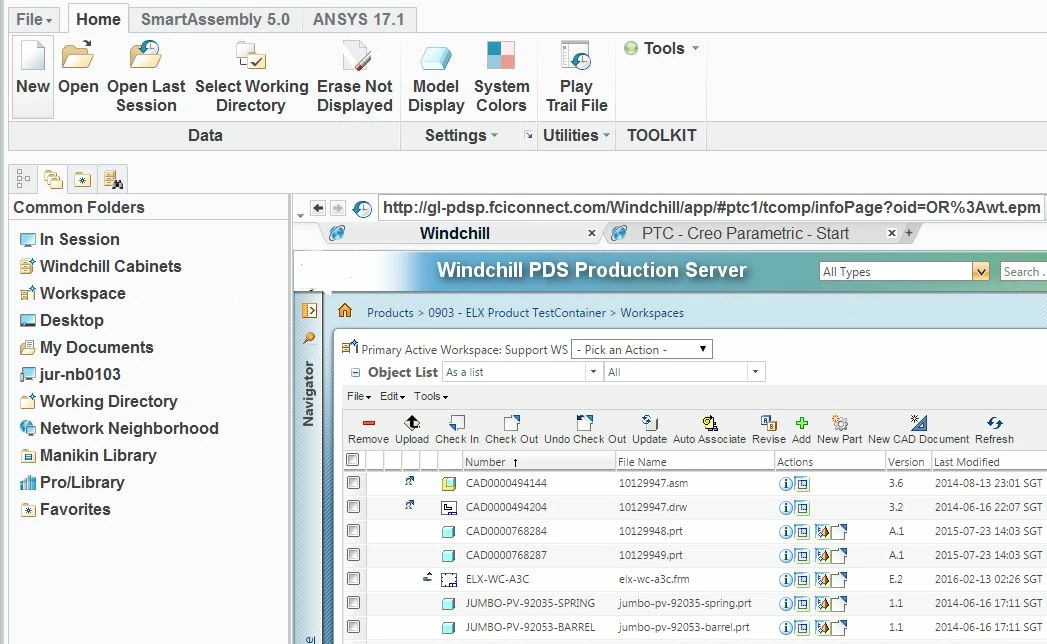This screenshot has width=1047, height=644.
Task: Open the File dropdown in the ribbon
Action: [34, 19]
